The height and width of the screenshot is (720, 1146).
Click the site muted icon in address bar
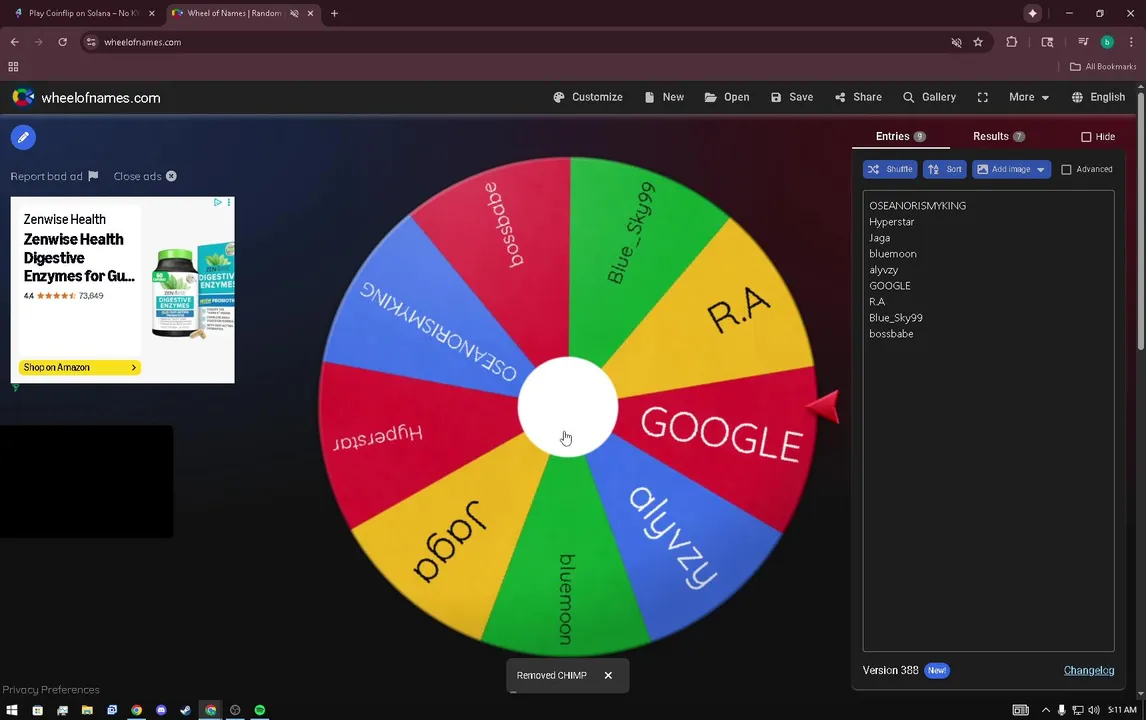[x=956, y=42]
